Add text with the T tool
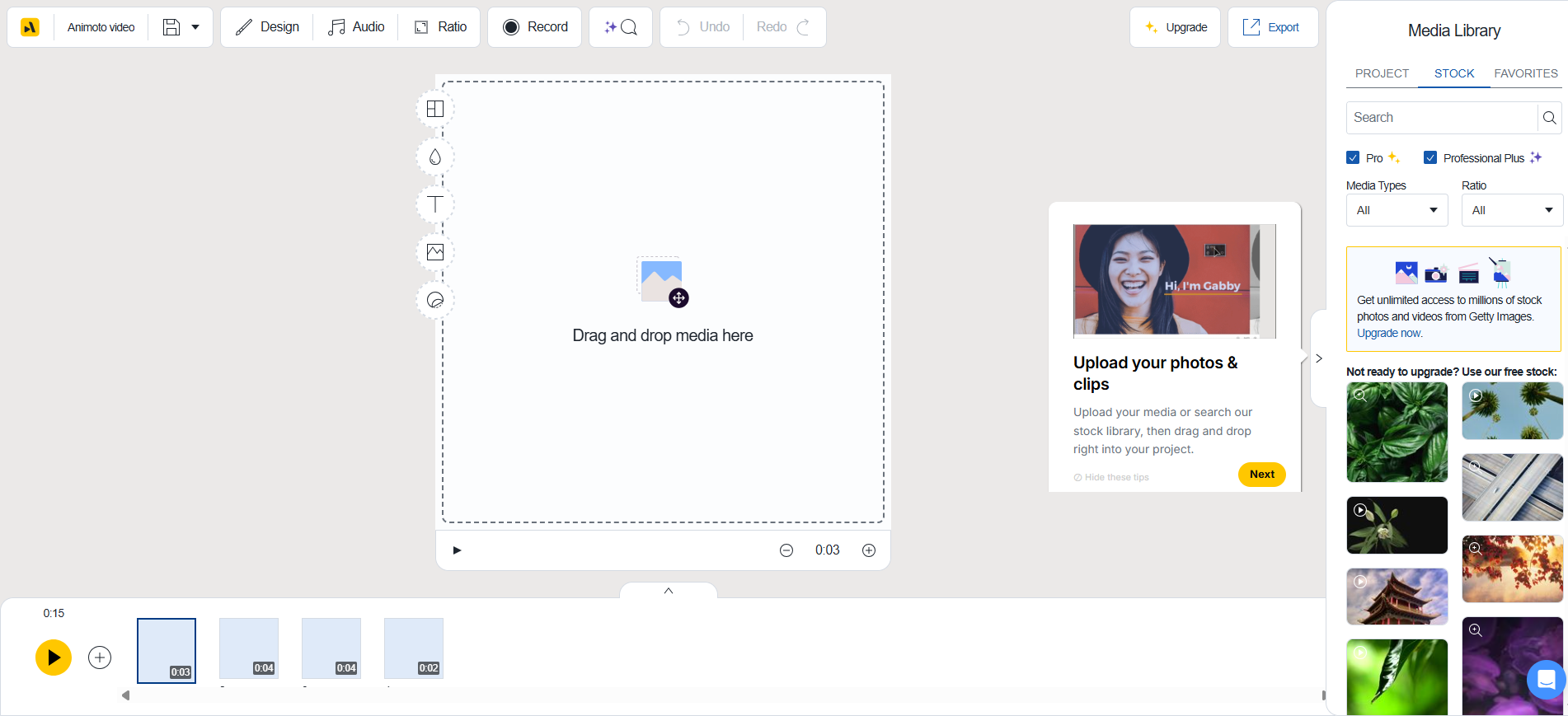The width and height of the screenshot is (1568, 716). pos(435,204)
